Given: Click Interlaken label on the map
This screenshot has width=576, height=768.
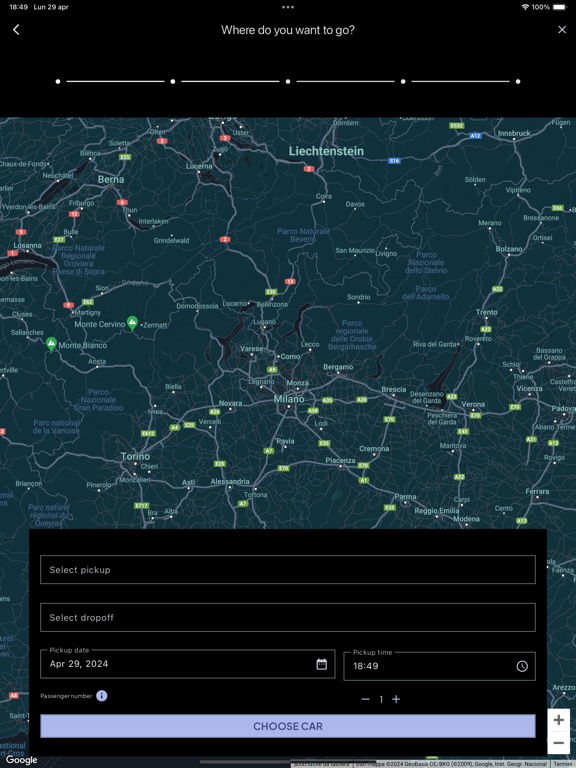Looking at the screenshot, I should [x=153, y=221].
